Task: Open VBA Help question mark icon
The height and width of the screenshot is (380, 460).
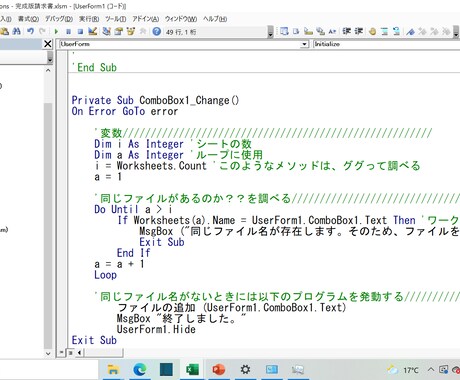Action: point(157,31)
